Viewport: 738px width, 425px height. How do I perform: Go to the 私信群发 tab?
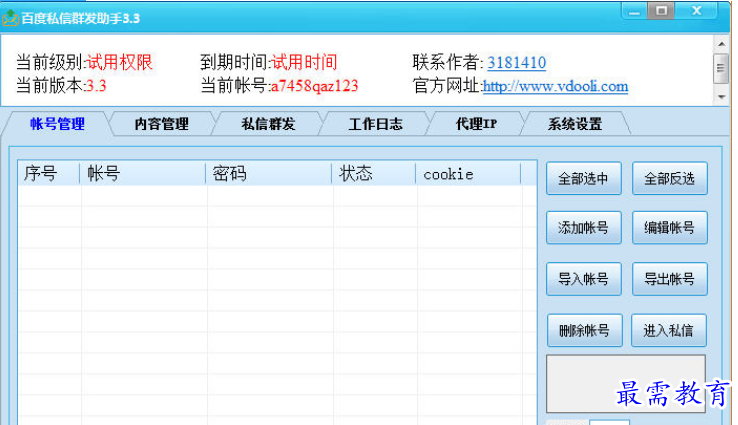pos(268,124)
